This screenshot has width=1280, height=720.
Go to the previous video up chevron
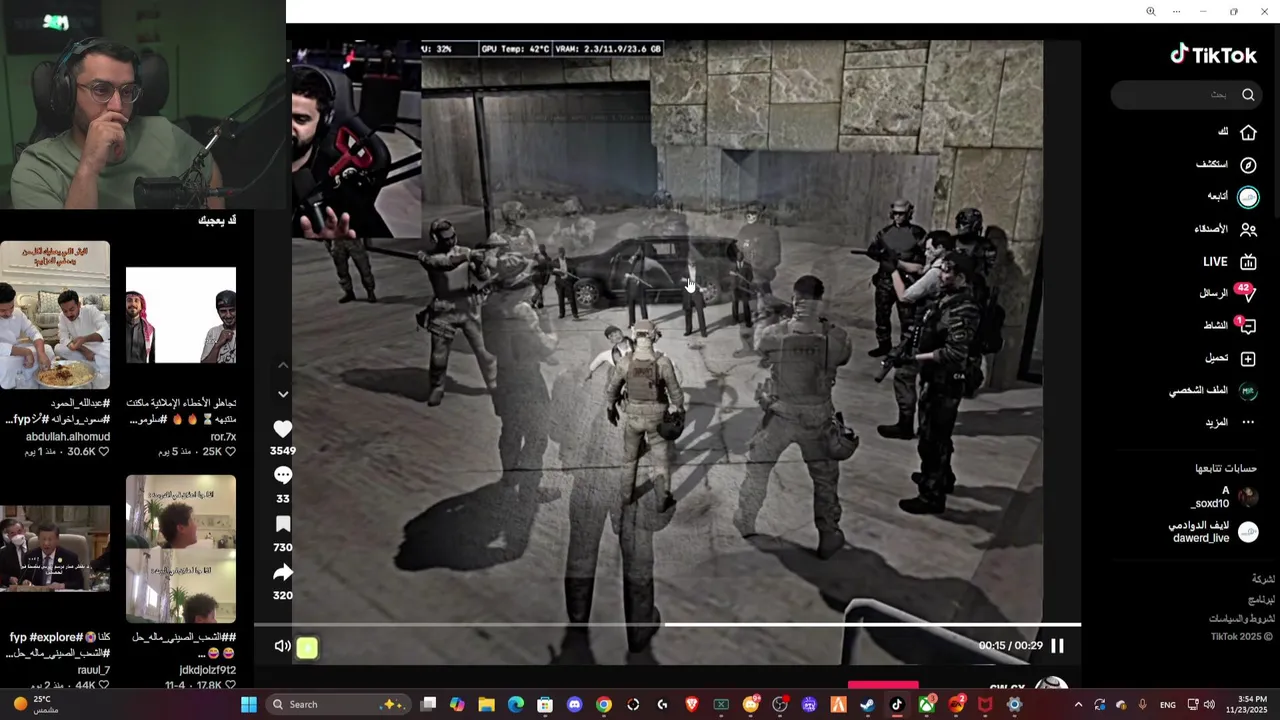tap(283, 365)
